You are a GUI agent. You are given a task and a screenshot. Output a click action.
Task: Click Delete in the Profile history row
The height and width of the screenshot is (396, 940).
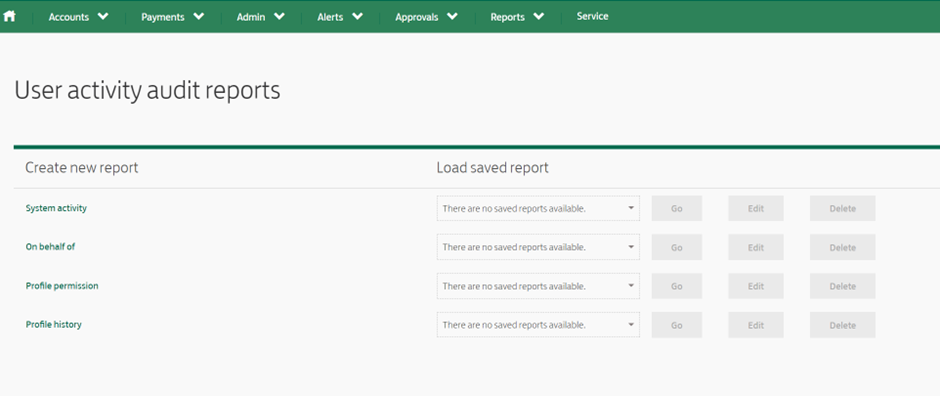click(x=842, y=325)
